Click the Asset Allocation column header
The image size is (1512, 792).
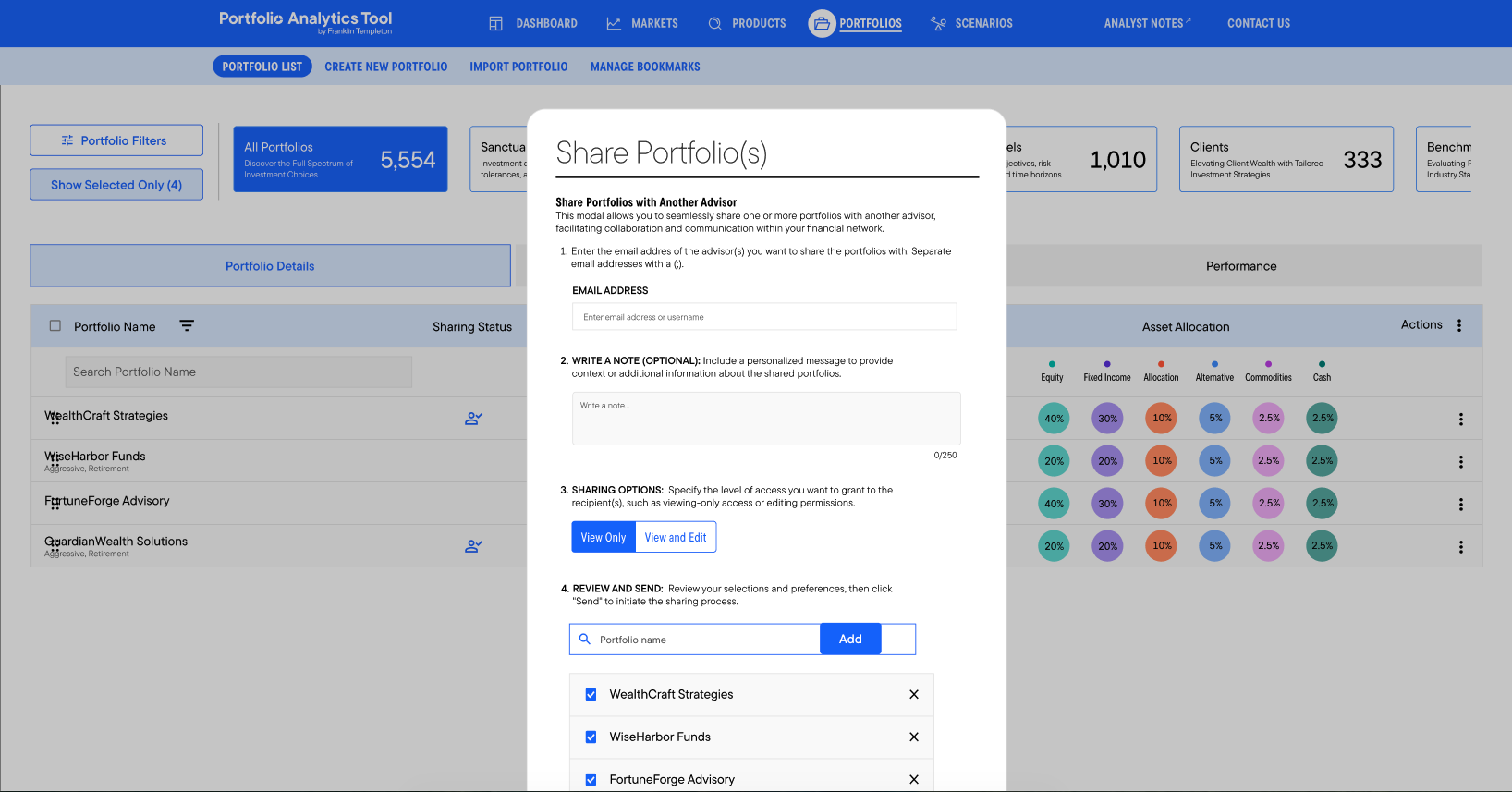coord(1186,326)
